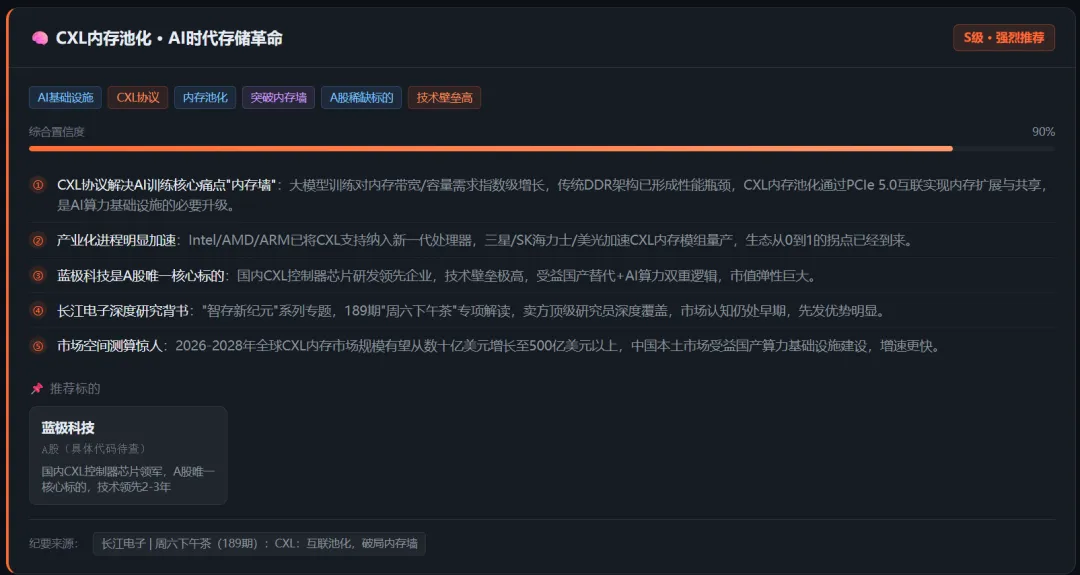Click the 综合置信度 progress bar
Viewport: 1080px width, 575px height.
click(x=541, y=149)
